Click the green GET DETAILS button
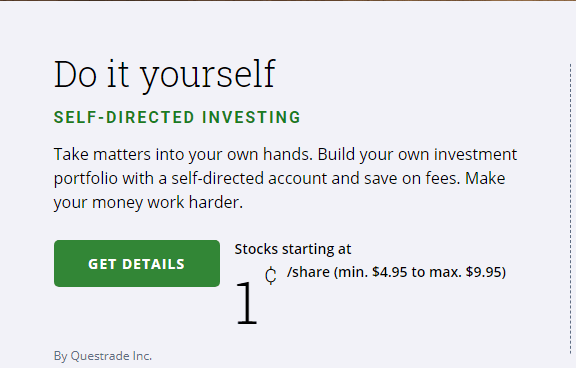576x368 pixels. [137, 263]
